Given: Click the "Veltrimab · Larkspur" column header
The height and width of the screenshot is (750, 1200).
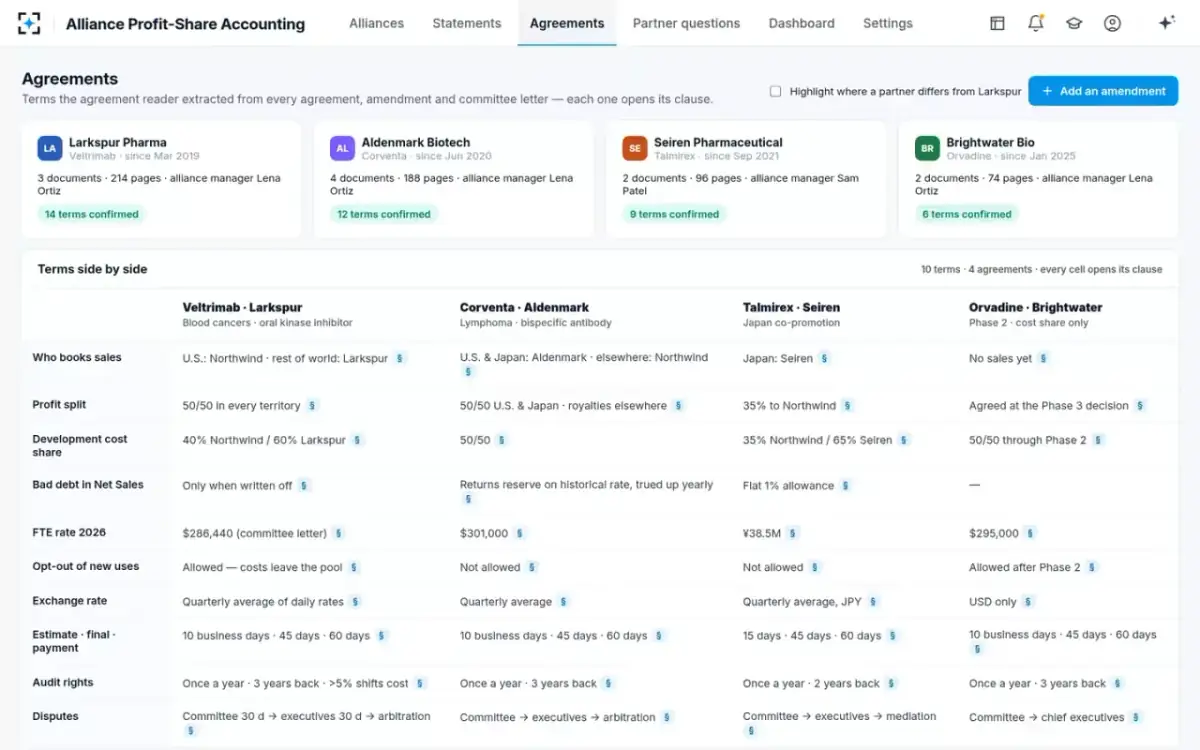Looking at the screenshot, I should click(x=242, y=308).
